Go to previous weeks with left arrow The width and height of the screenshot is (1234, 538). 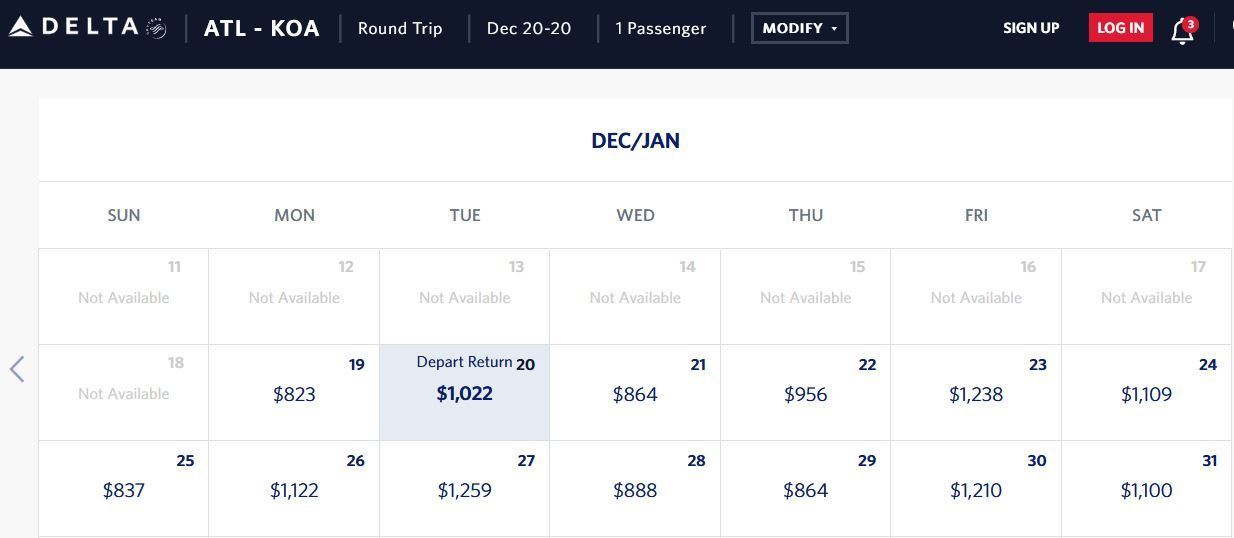point(17,369)
